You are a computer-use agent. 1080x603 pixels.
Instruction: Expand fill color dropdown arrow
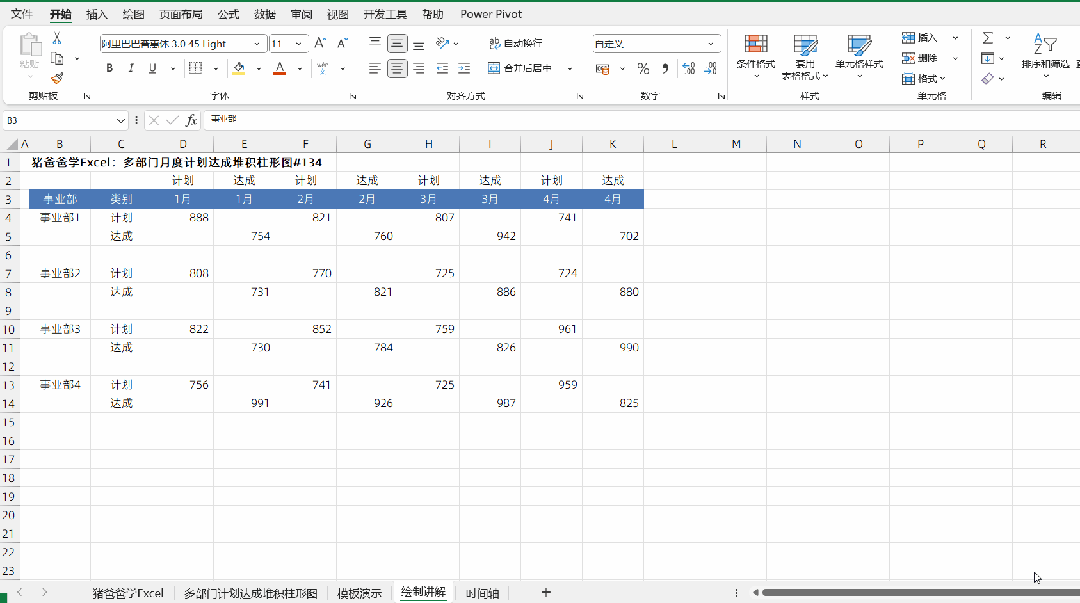pos(258,68)
